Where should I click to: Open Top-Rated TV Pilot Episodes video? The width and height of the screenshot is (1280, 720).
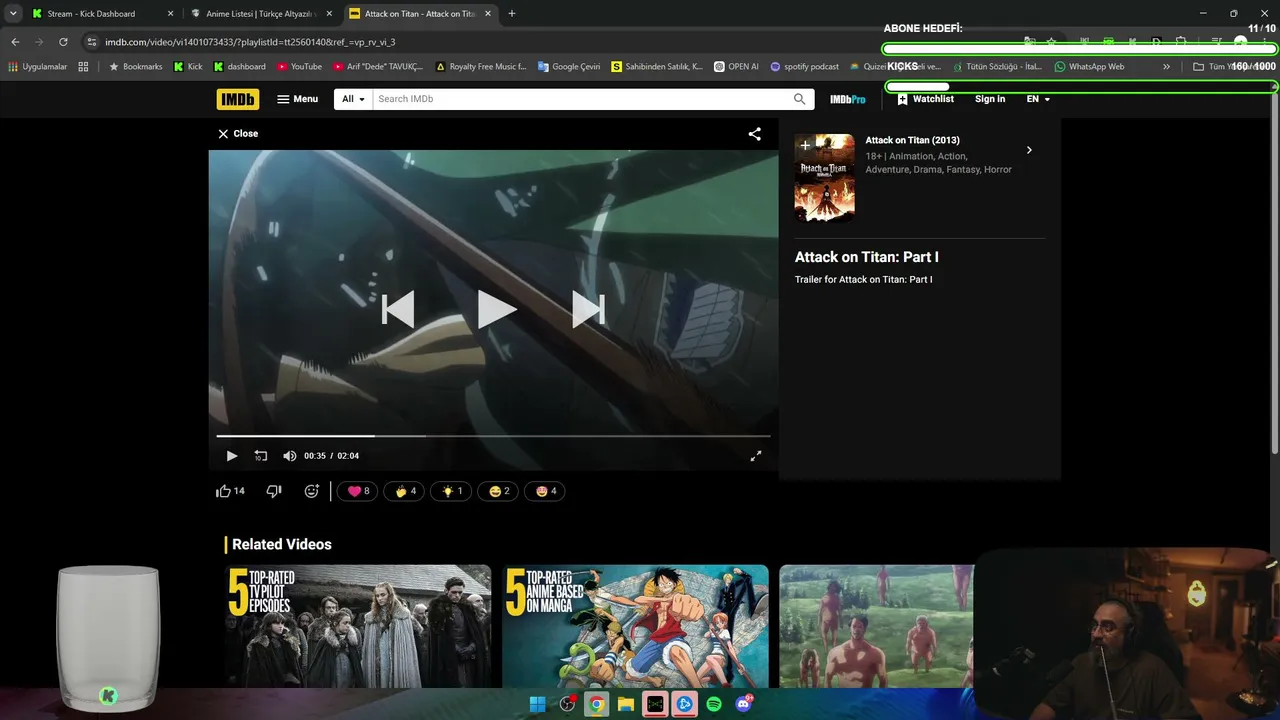coord(358,626)
